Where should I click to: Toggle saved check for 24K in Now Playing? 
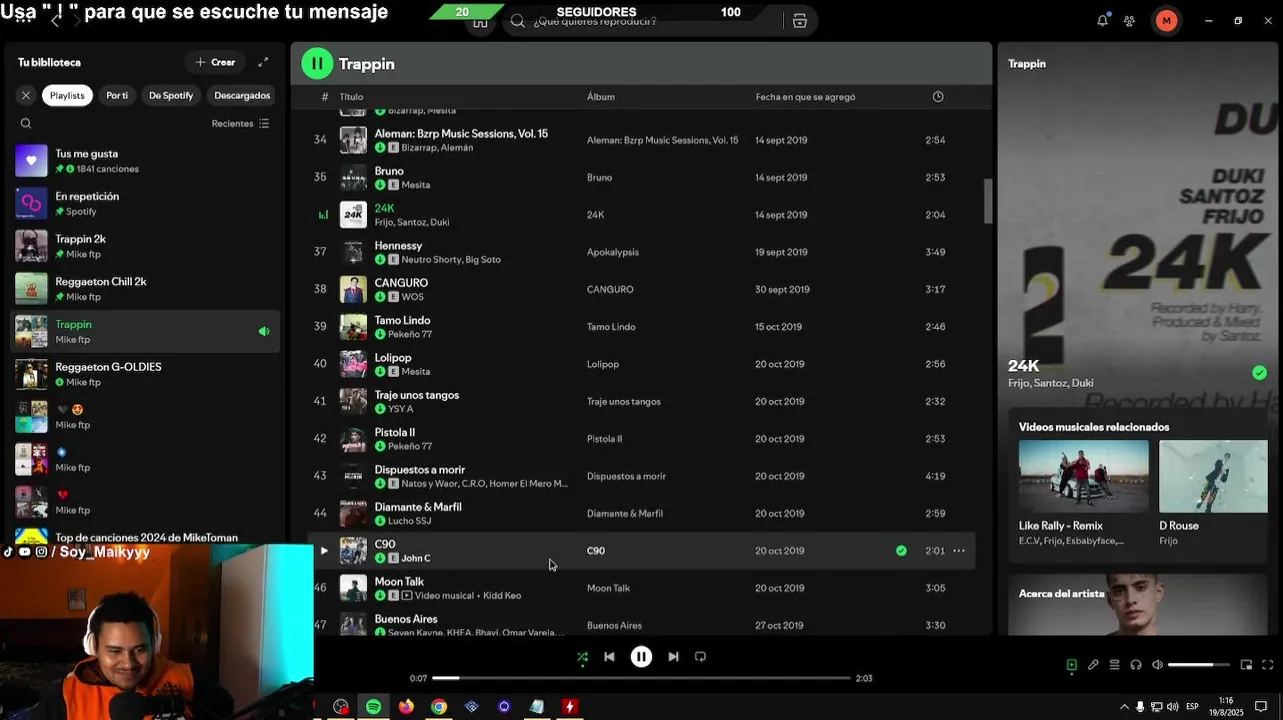click(1259, 373)
